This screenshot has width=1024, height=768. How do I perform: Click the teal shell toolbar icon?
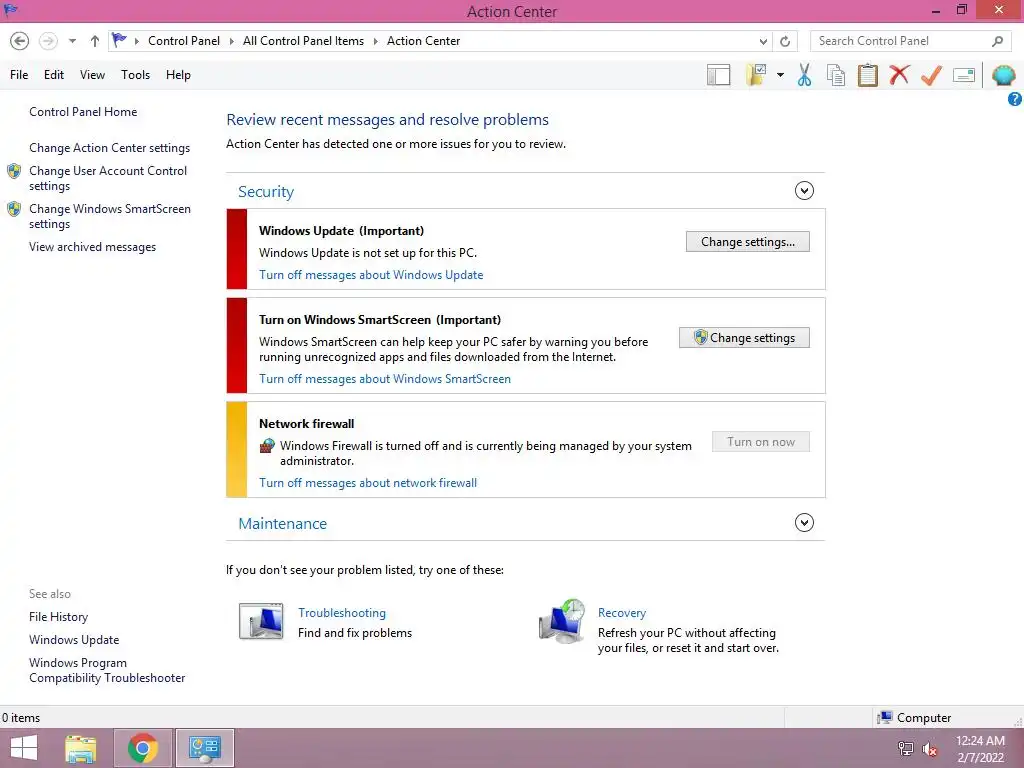(1003, 75)
